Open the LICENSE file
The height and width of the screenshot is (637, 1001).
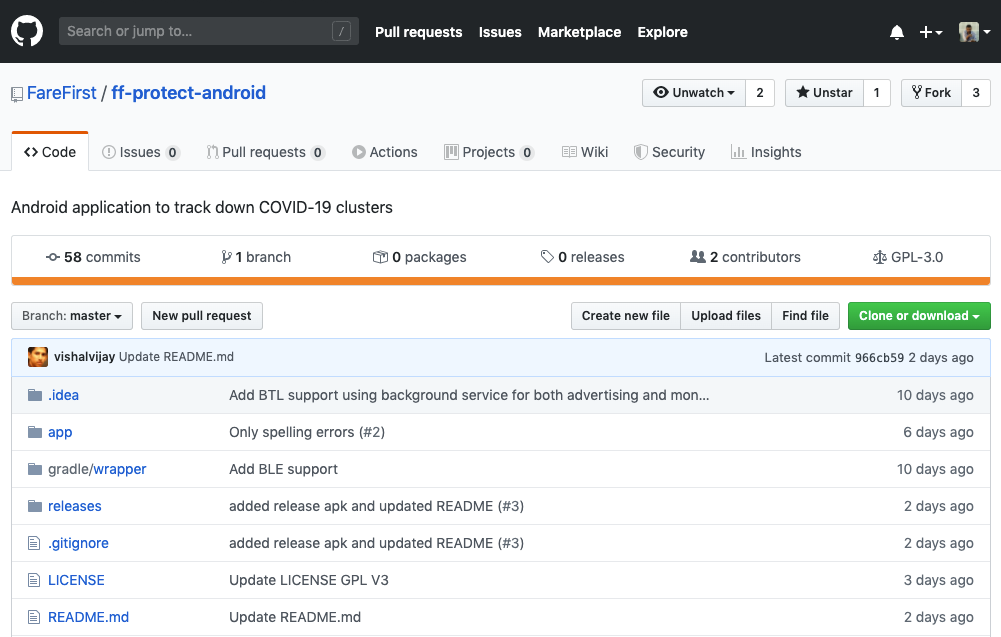(76, 580)
